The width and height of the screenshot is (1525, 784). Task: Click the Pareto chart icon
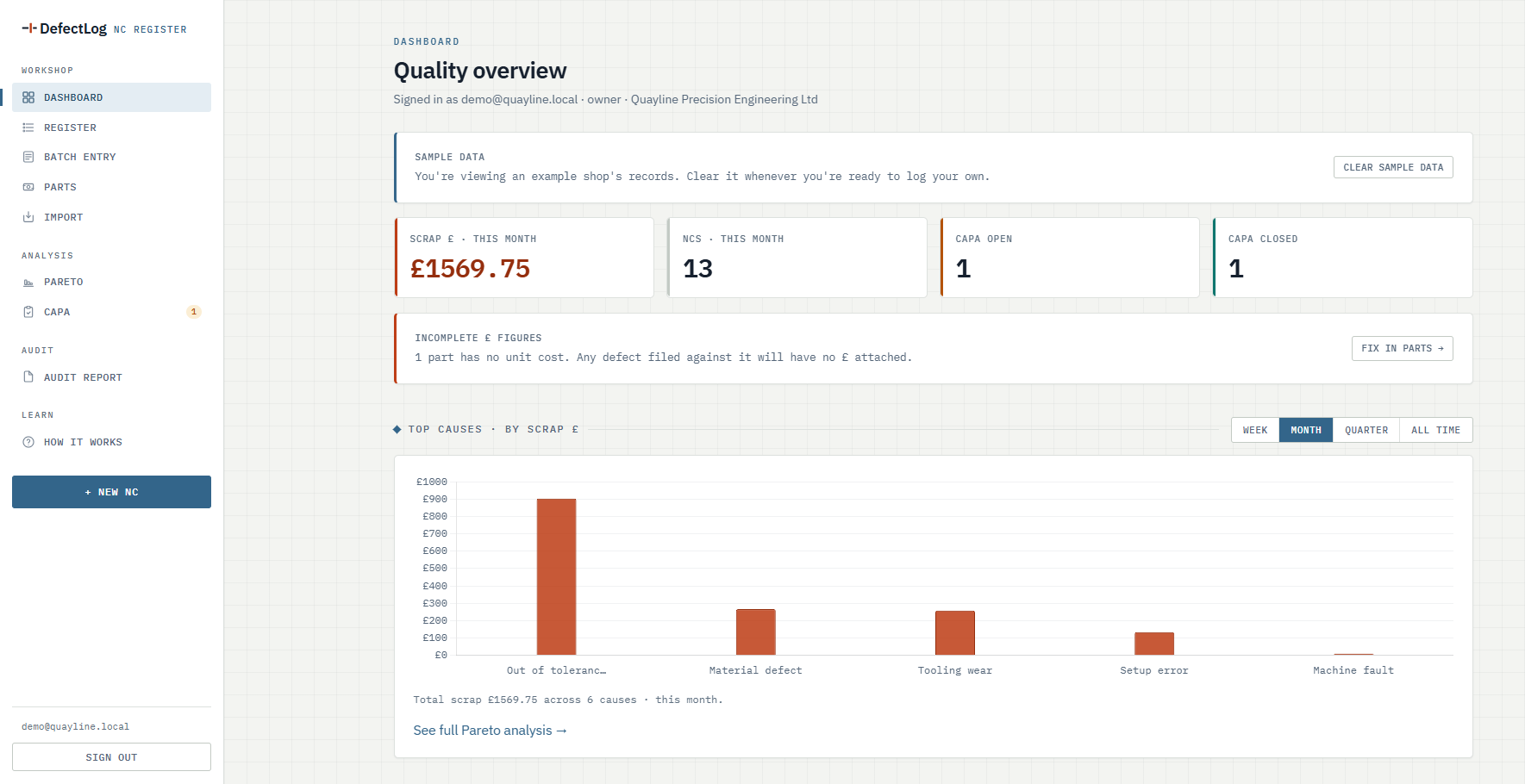click(28, 282)
